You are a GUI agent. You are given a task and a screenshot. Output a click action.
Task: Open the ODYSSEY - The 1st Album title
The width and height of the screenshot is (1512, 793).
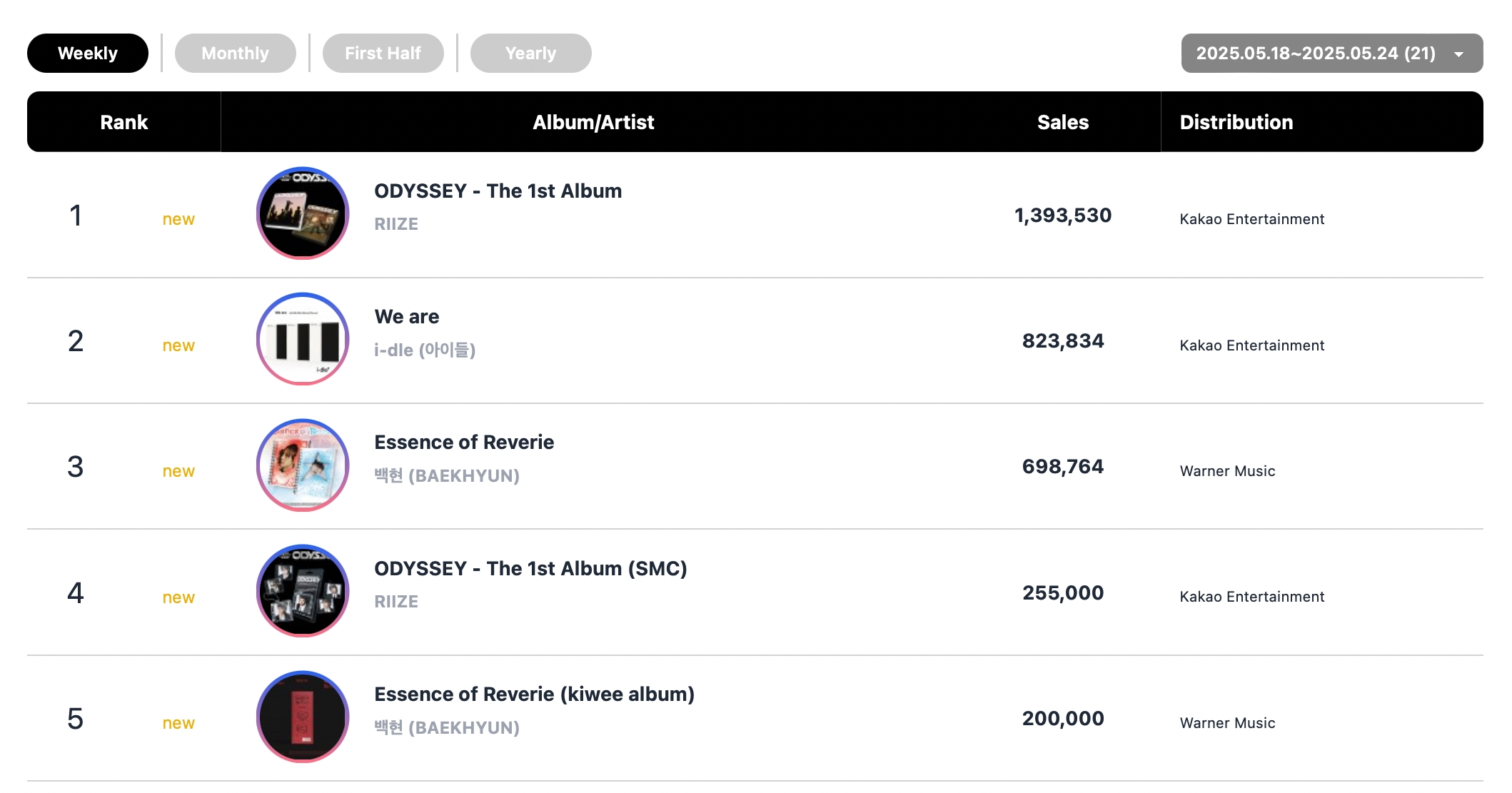[x=498, y=191]
